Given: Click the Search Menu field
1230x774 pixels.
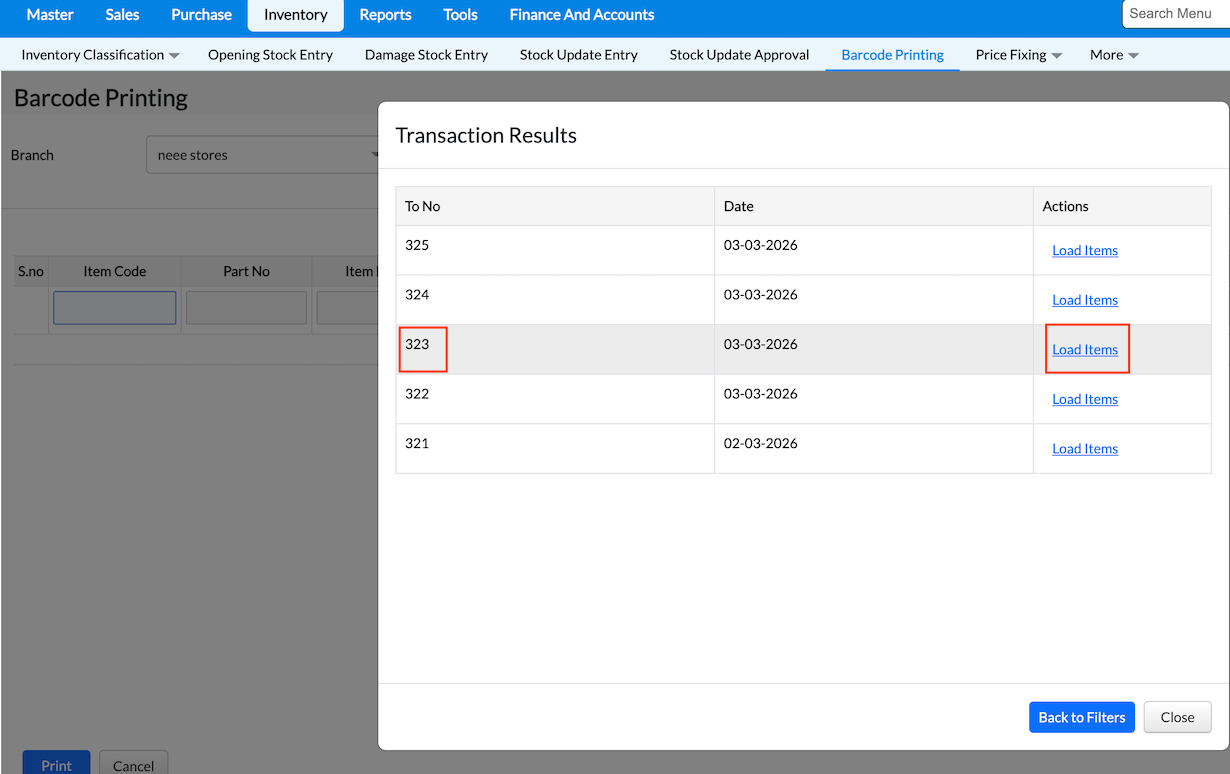Looking at the screenshot, I should pos(1176,14).
